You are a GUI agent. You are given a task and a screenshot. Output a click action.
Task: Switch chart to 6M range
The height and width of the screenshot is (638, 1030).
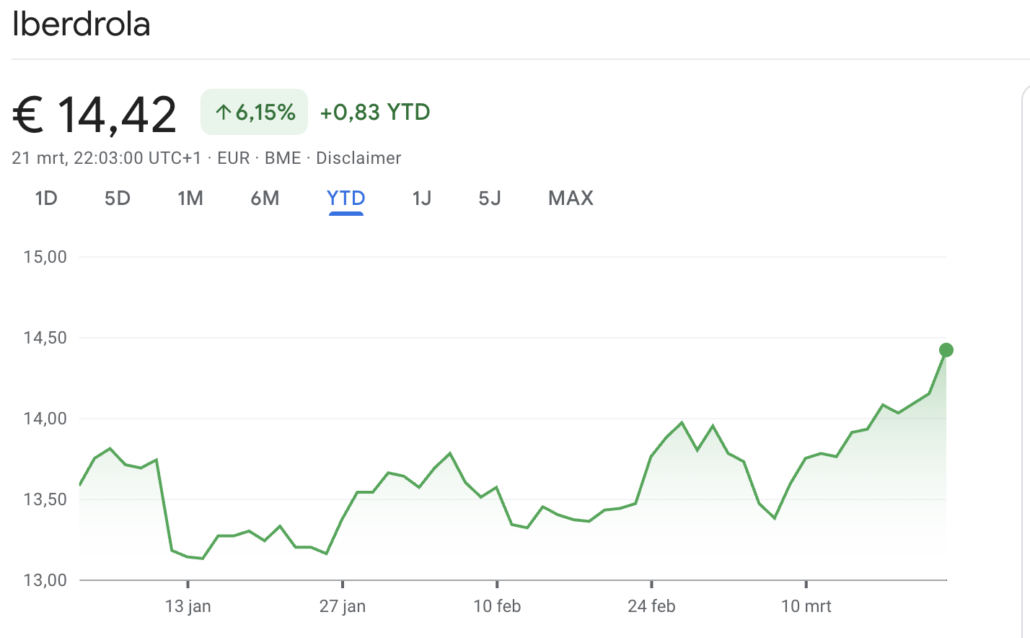tap(265, 198)
